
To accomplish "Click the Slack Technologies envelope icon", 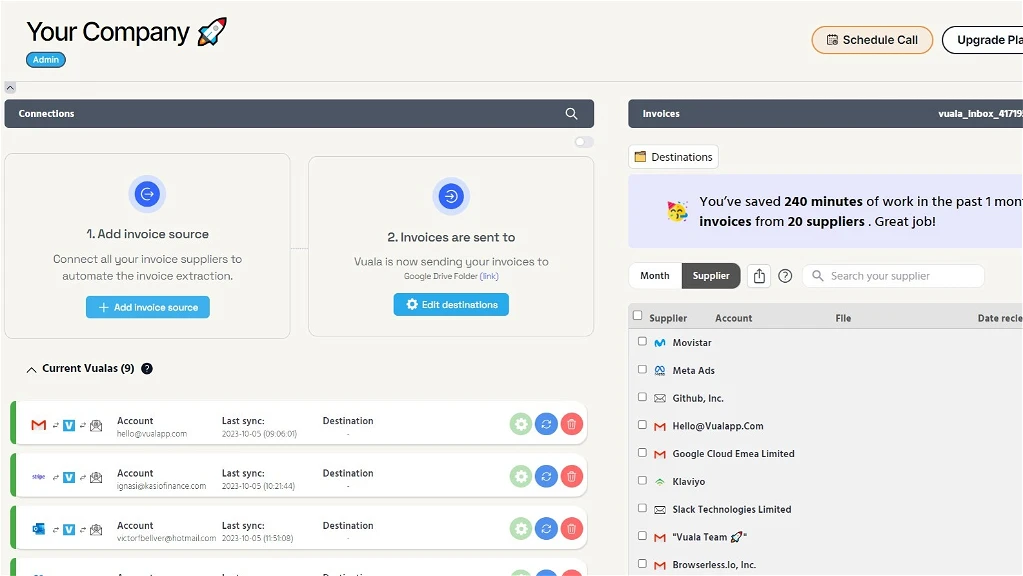I will click(660, 509).
